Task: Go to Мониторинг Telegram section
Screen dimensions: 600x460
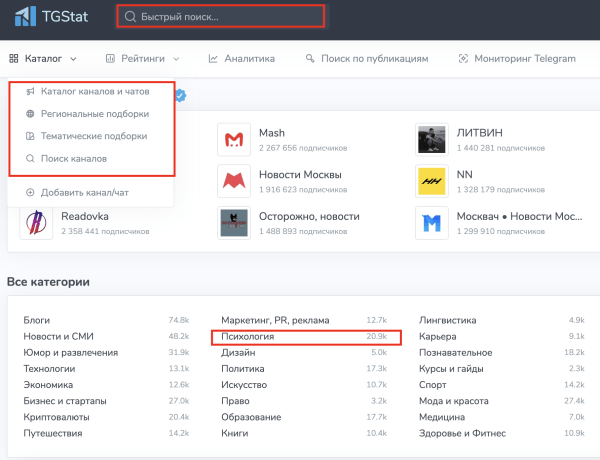Action: (x=517, y=59)
